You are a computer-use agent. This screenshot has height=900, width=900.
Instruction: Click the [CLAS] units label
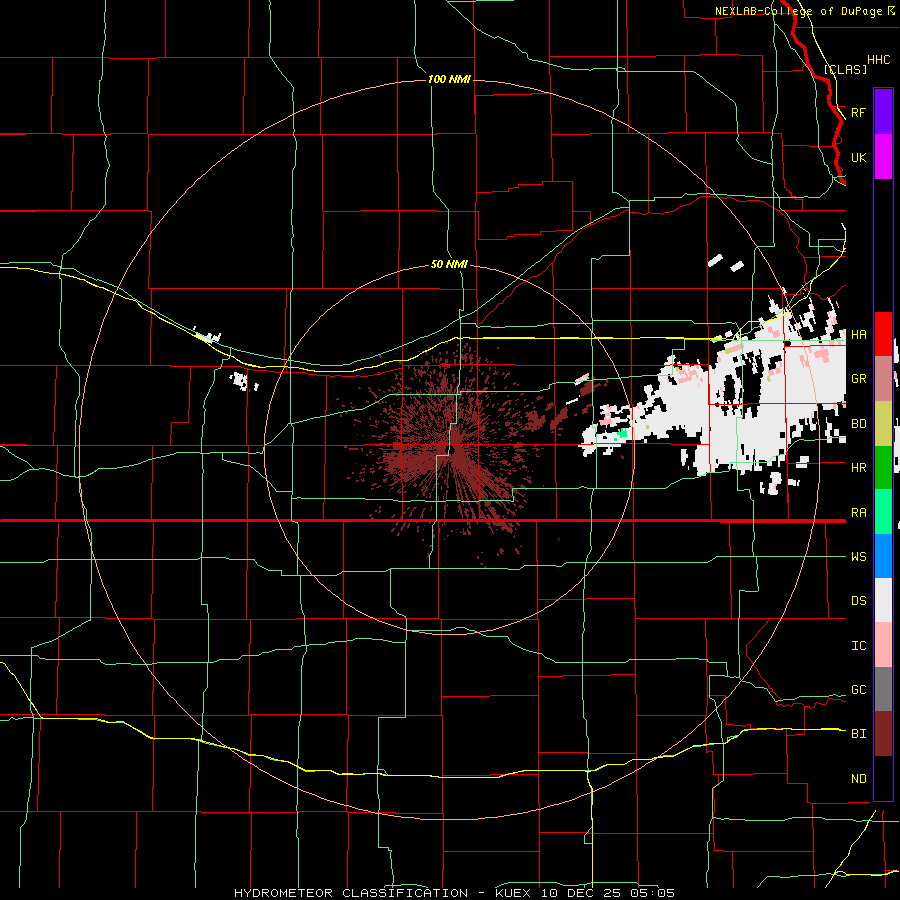pyautogui.click(x=845, y=69)
